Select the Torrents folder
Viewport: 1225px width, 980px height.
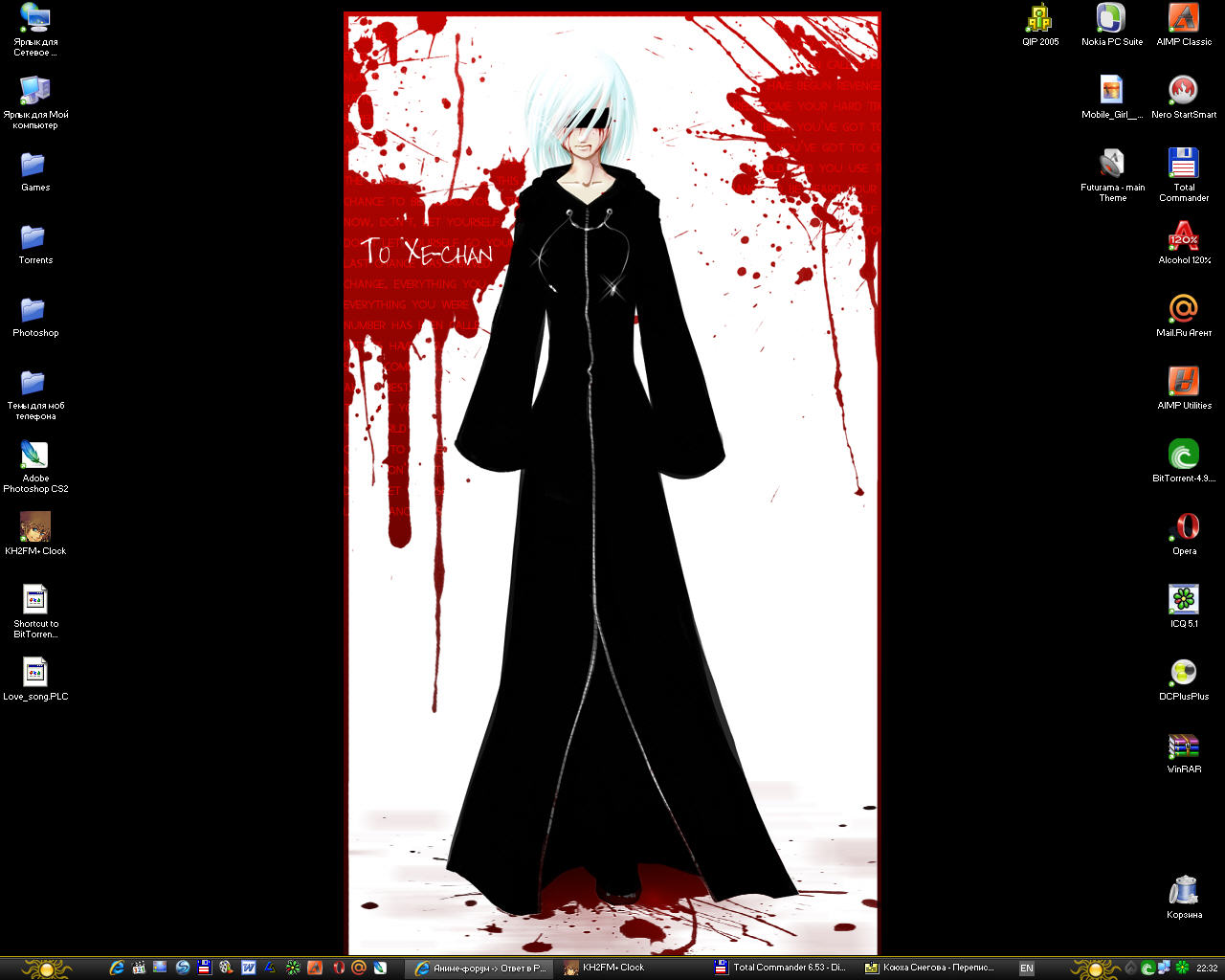(35, 242)
